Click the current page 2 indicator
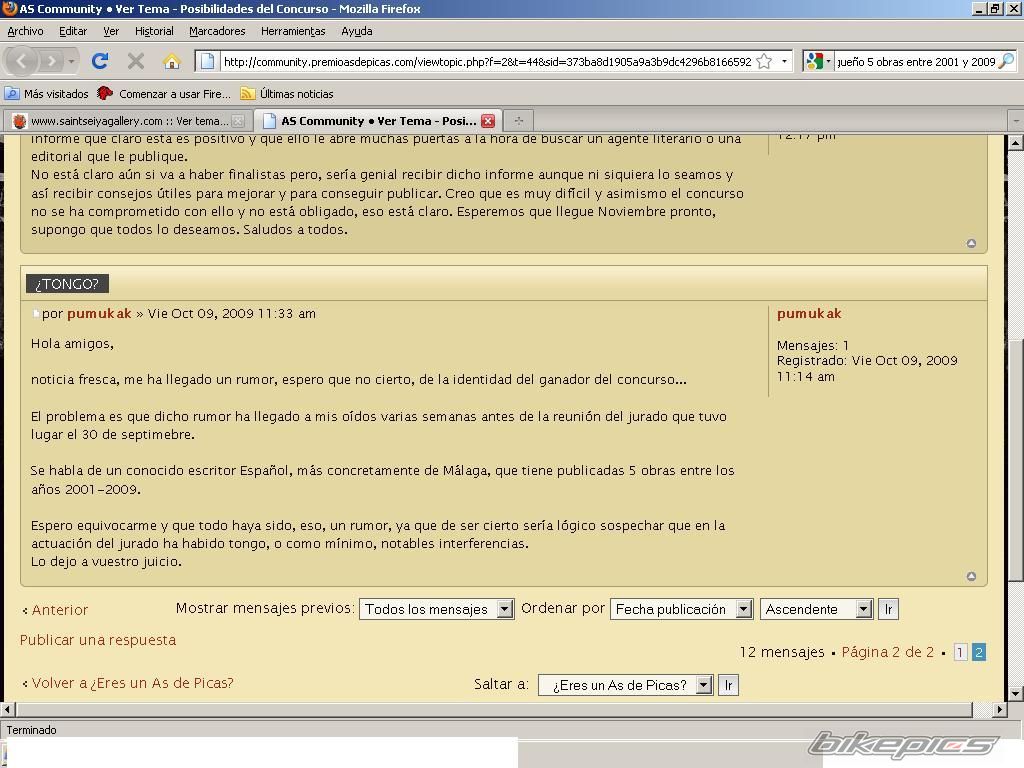The image size is (1024, 768). [978, 652]
